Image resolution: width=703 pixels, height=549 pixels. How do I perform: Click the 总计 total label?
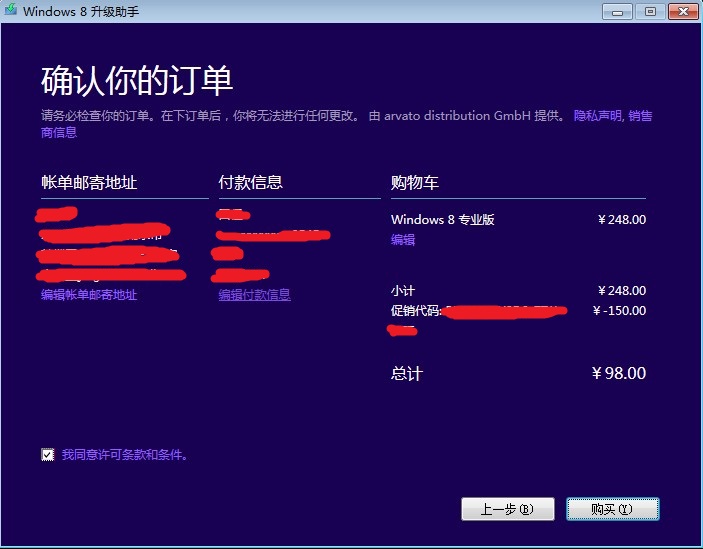[x=407, y=373]
